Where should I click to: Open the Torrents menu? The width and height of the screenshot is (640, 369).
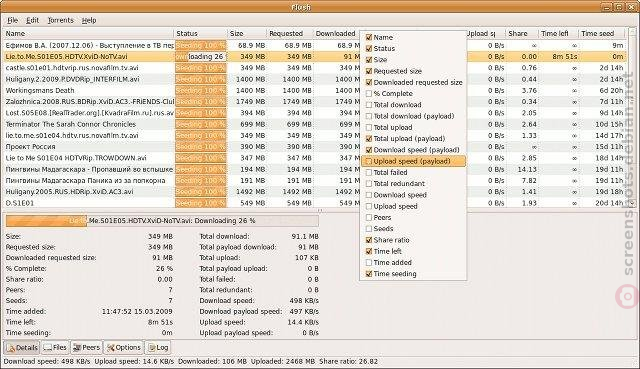[60, 20]
